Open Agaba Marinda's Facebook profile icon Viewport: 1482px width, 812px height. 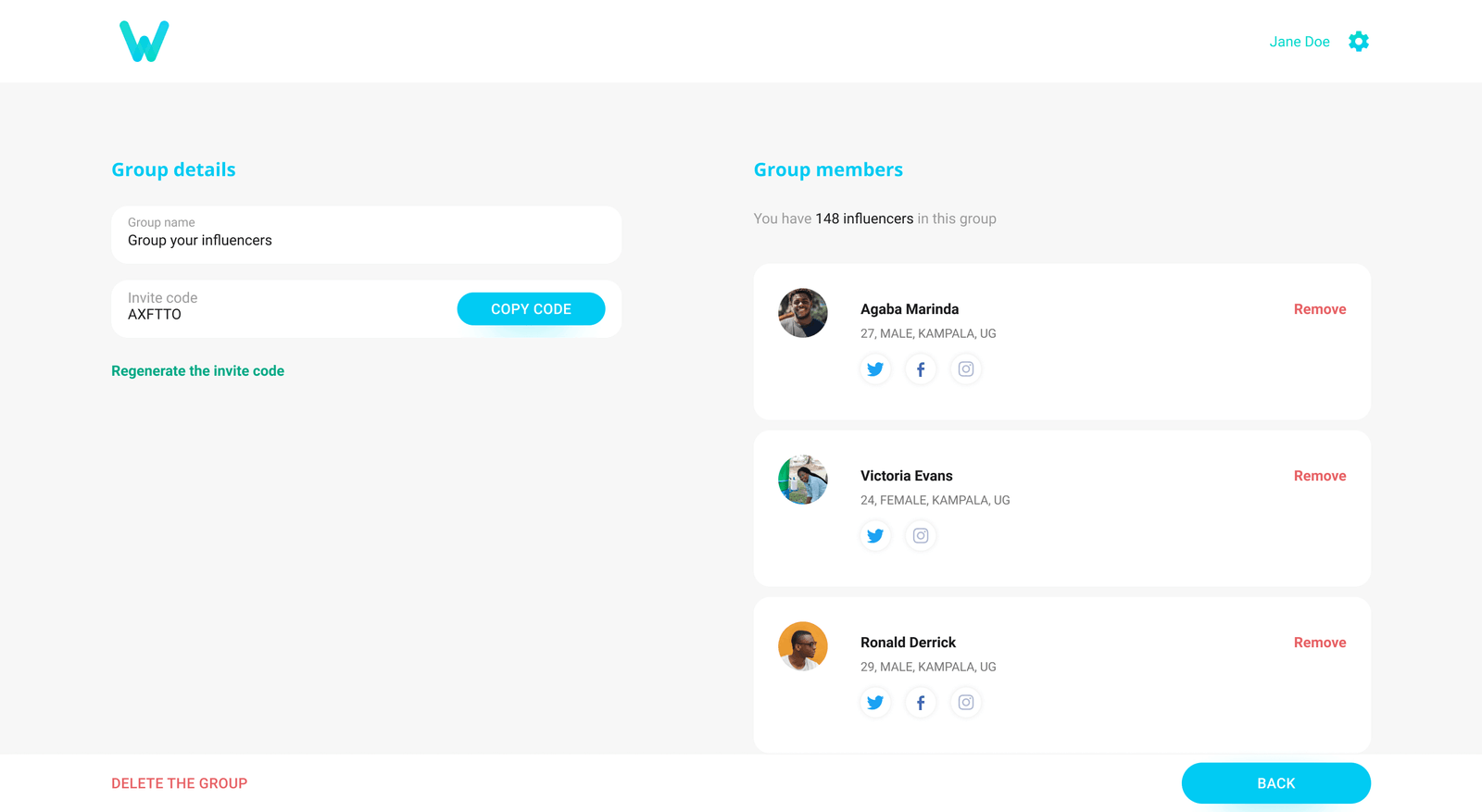pyautogui.click(x=920, y=369)
